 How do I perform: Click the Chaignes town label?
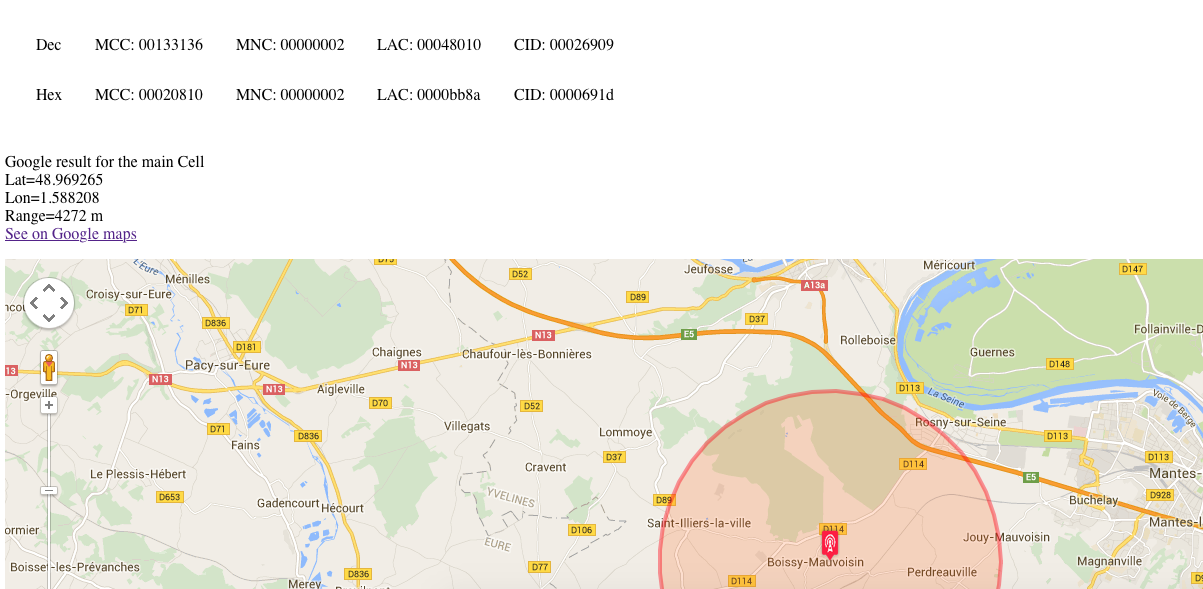[397, 352]
